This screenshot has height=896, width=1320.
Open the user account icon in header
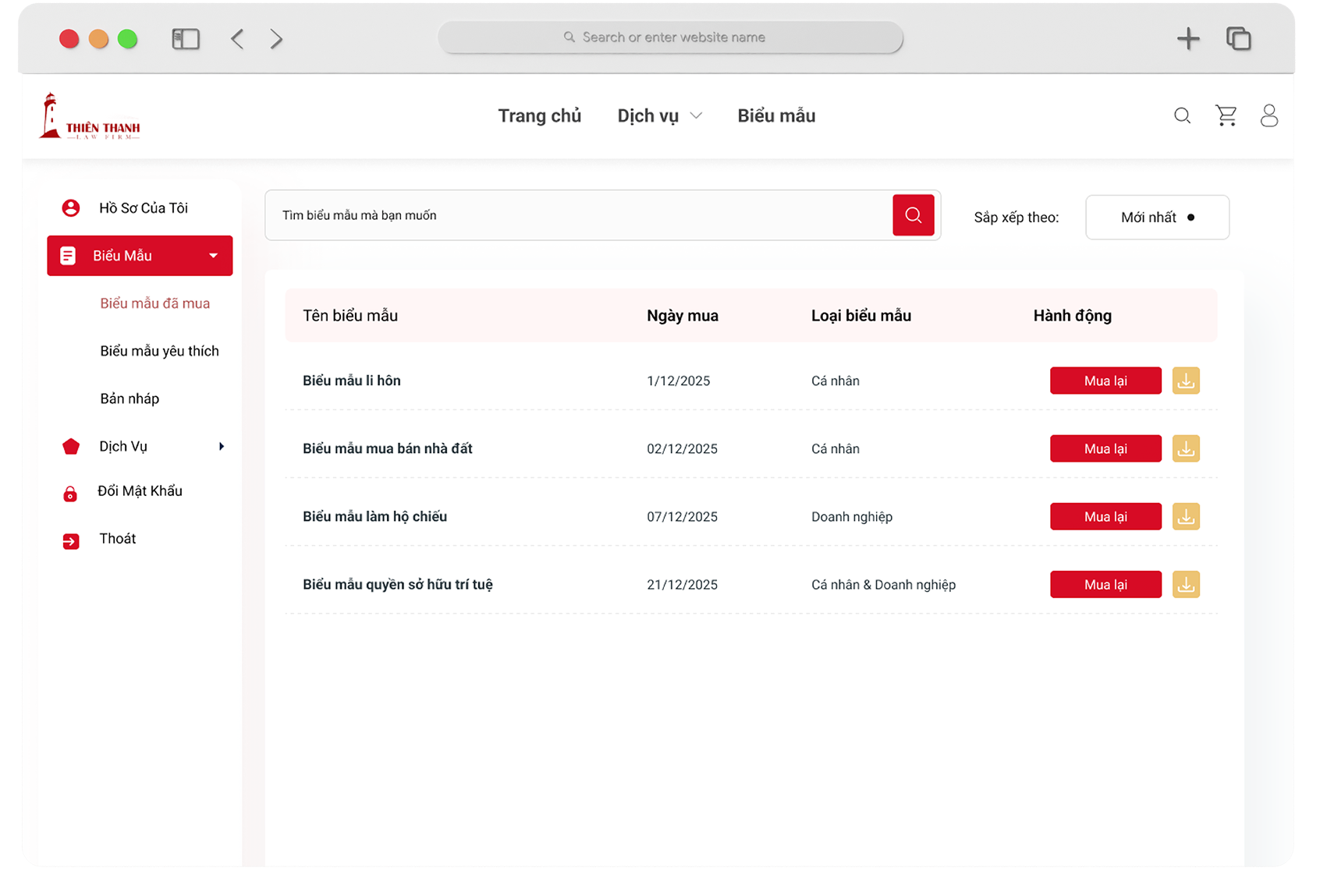pyautogui.click(x=1269, y=116)
